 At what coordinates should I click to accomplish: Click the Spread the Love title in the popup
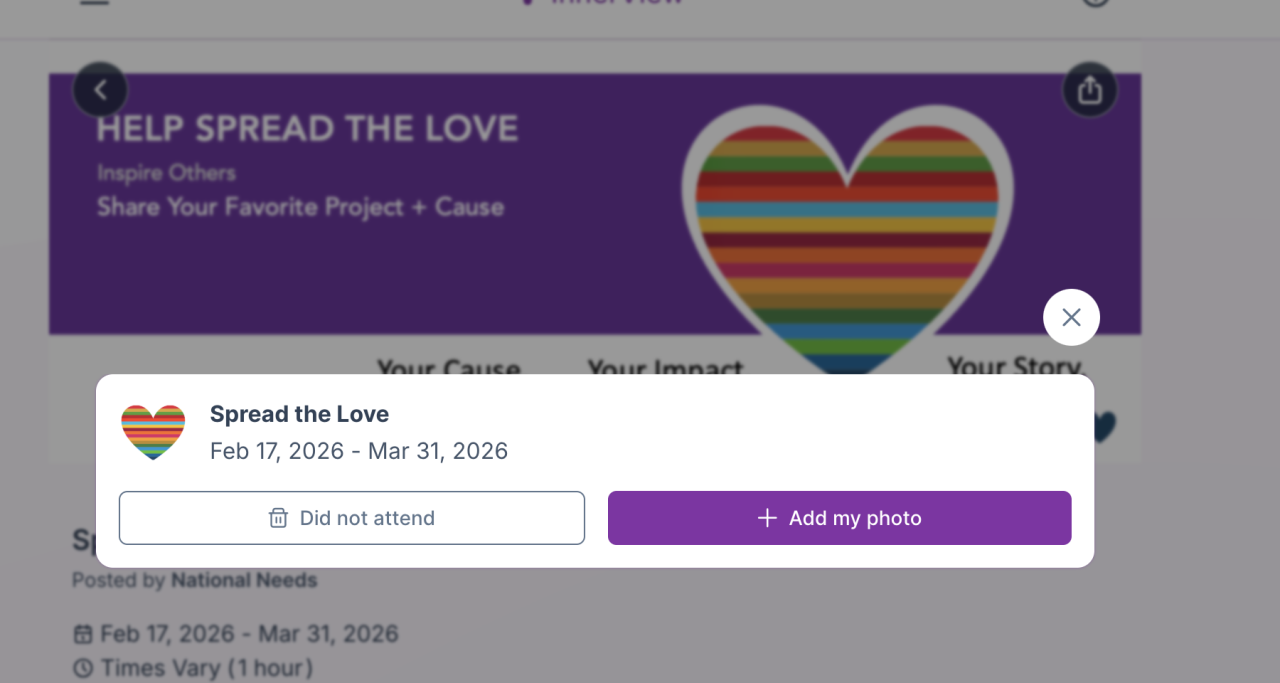[299, 414]
